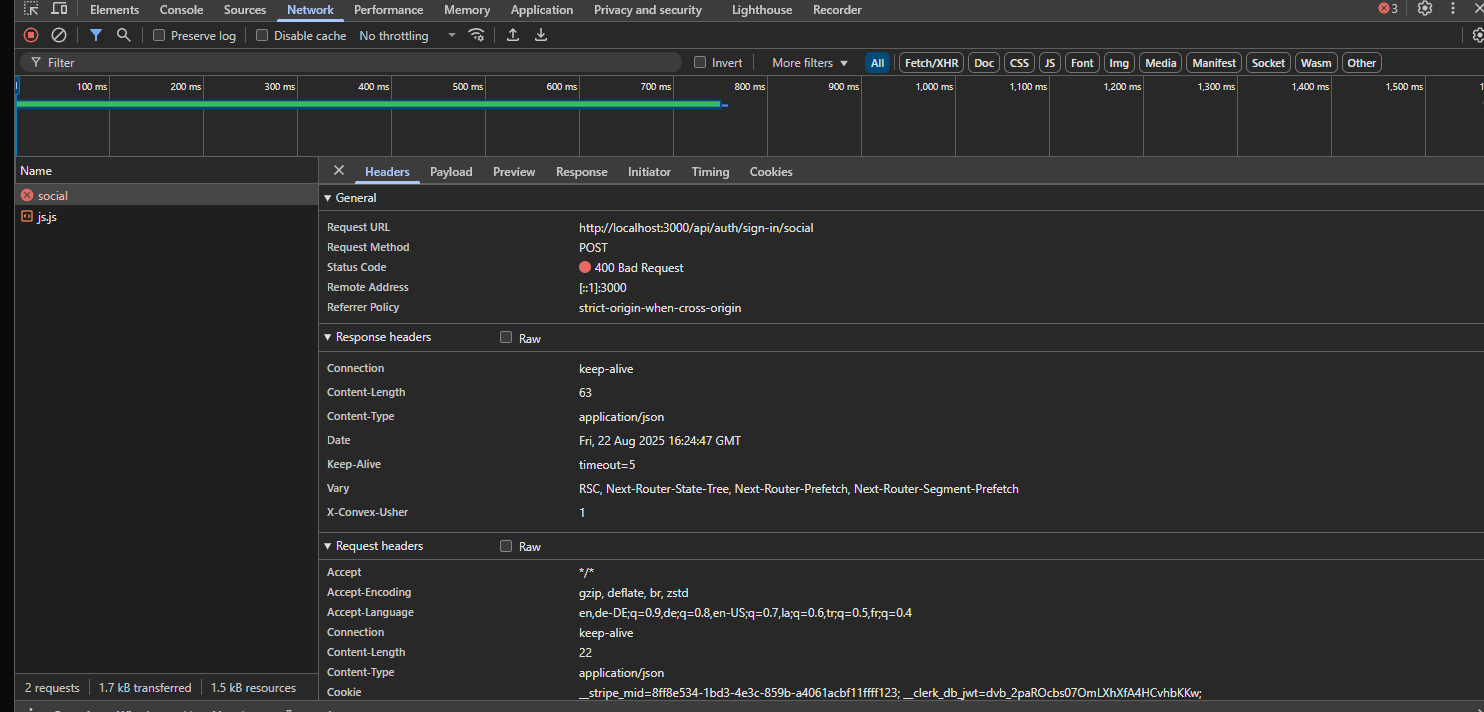
Task: Close the request details pane
Action: click(339, 171)
